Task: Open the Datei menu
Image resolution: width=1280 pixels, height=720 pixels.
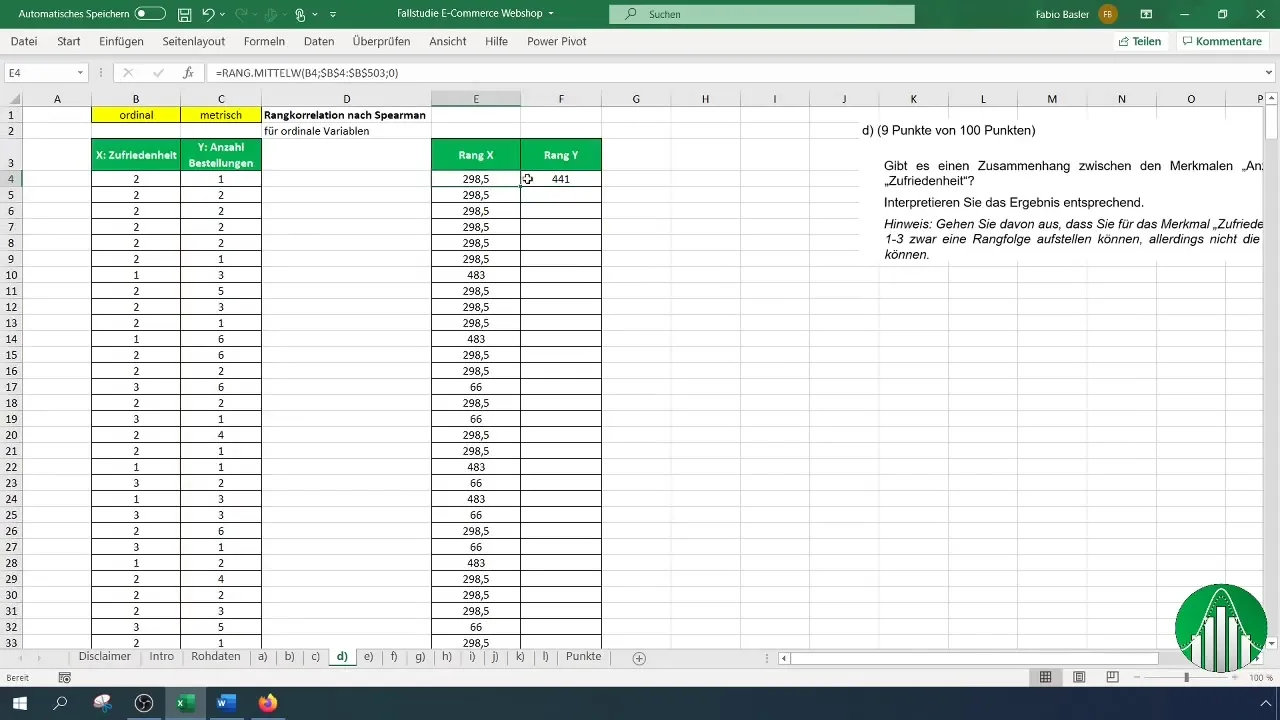Action: pyautogui.click(x=24, y=41)
